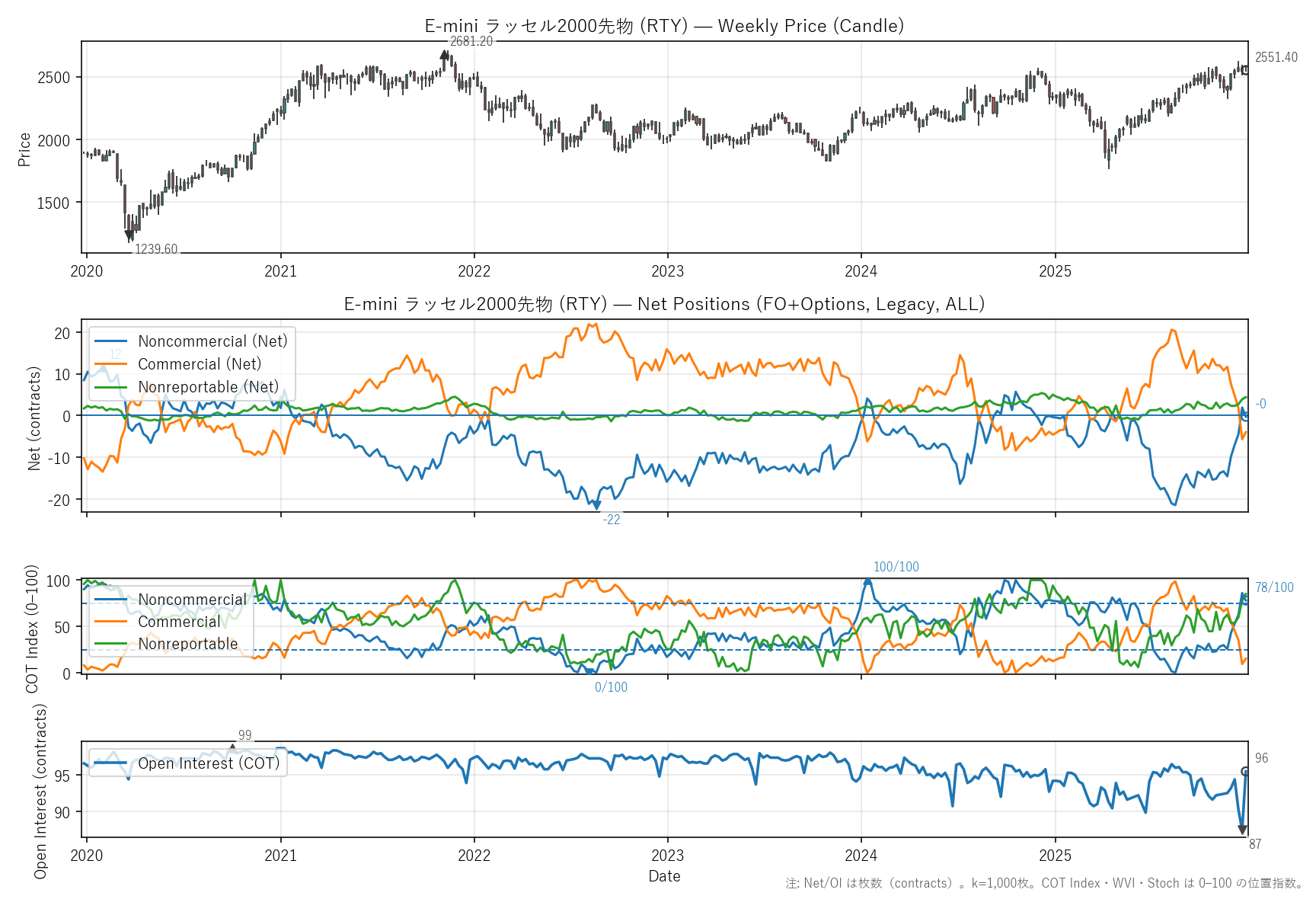Click the green Nonreportable (Net) legend line swatch

pyautogui.click(x=110, y=387)
